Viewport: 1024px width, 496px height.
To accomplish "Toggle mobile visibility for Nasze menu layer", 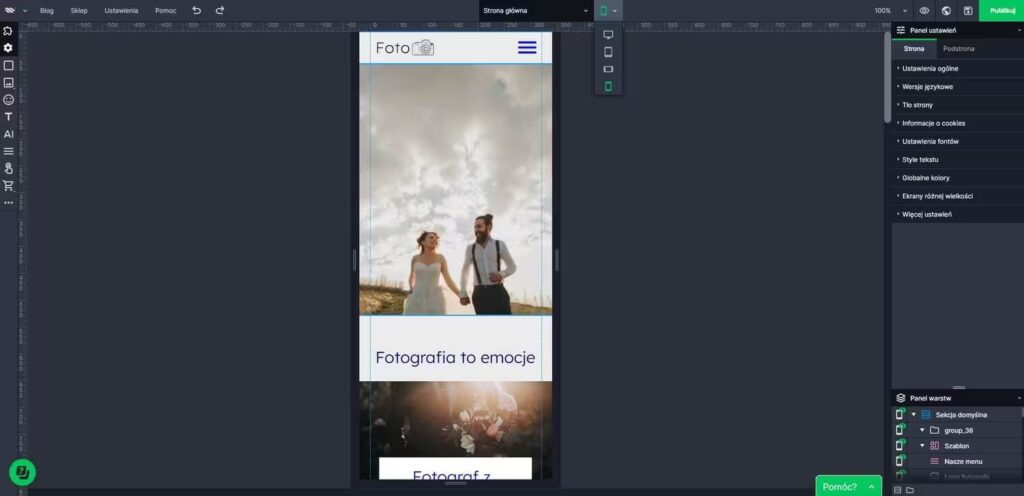I will point(900,461).
